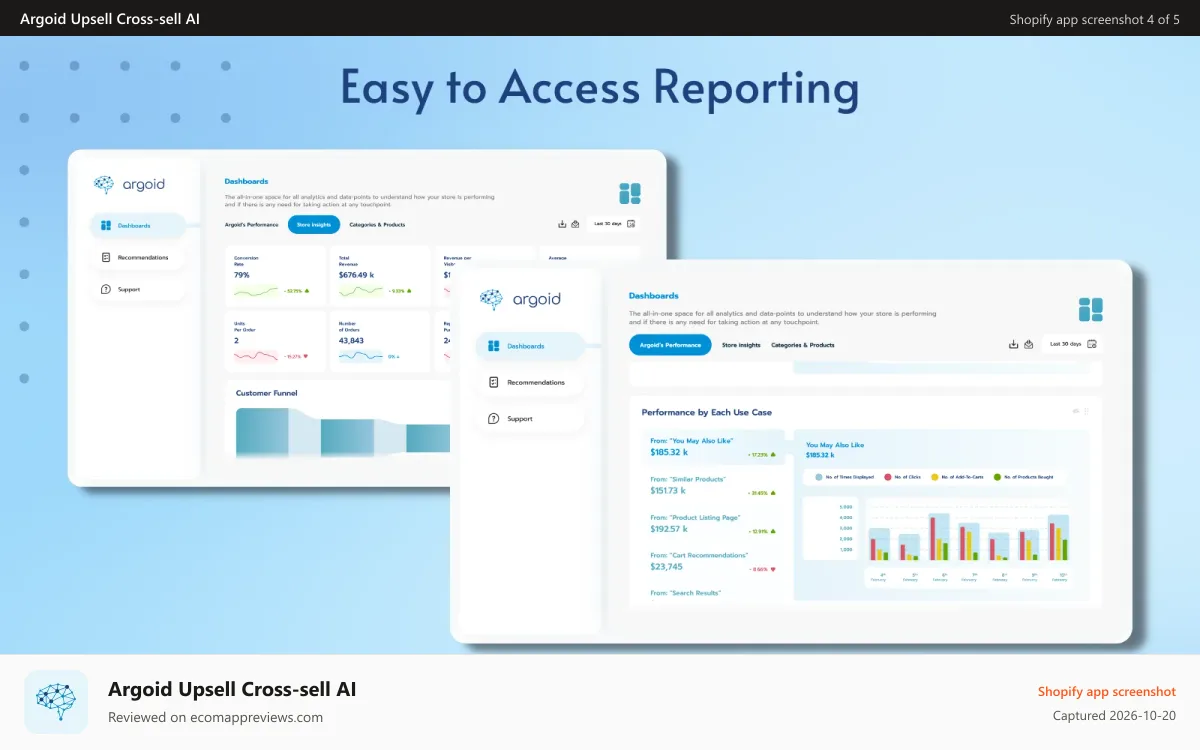
Task: Click the argoid brain logo in front window
Action: pos(491,299)
